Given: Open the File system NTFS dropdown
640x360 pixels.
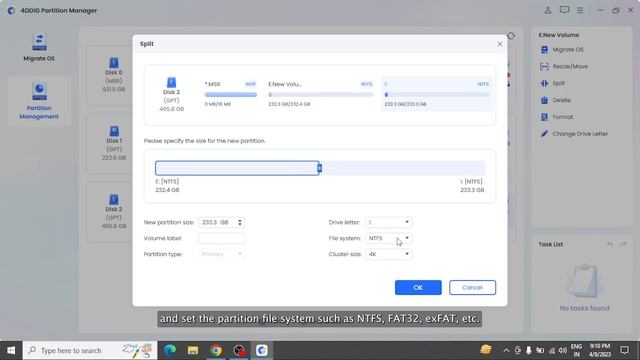Looking at the screenshot, I should click(x=388, y=238).
